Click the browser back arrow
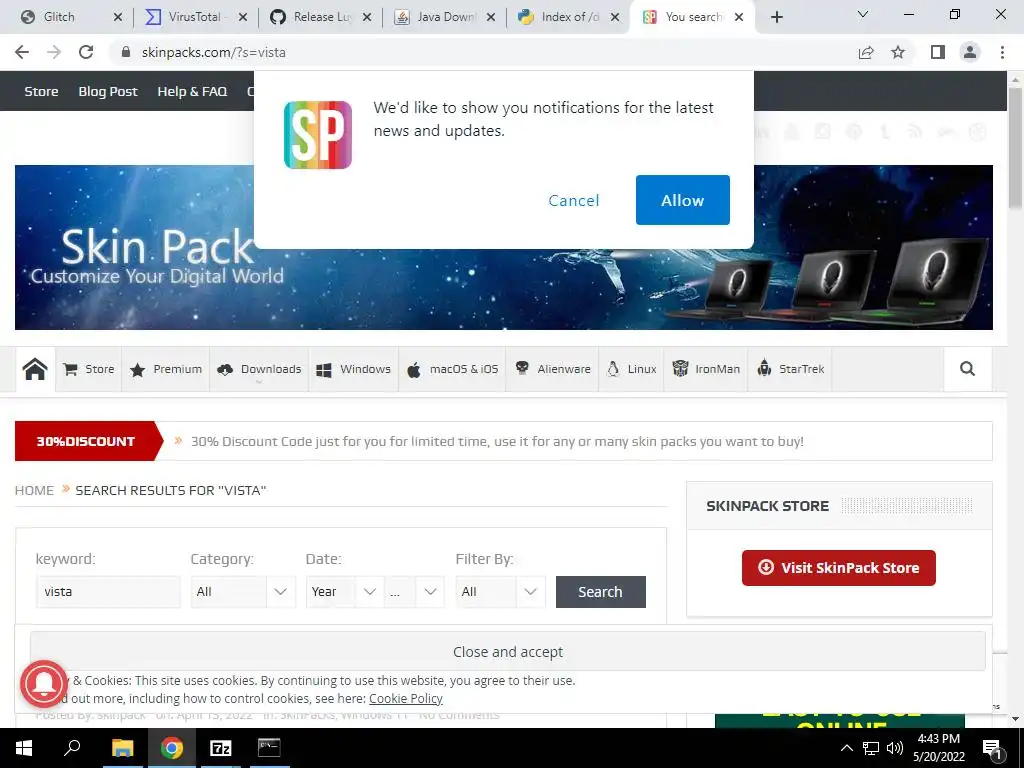The width and height of the screenshot is (1024, 768). (x=22, y=52)
